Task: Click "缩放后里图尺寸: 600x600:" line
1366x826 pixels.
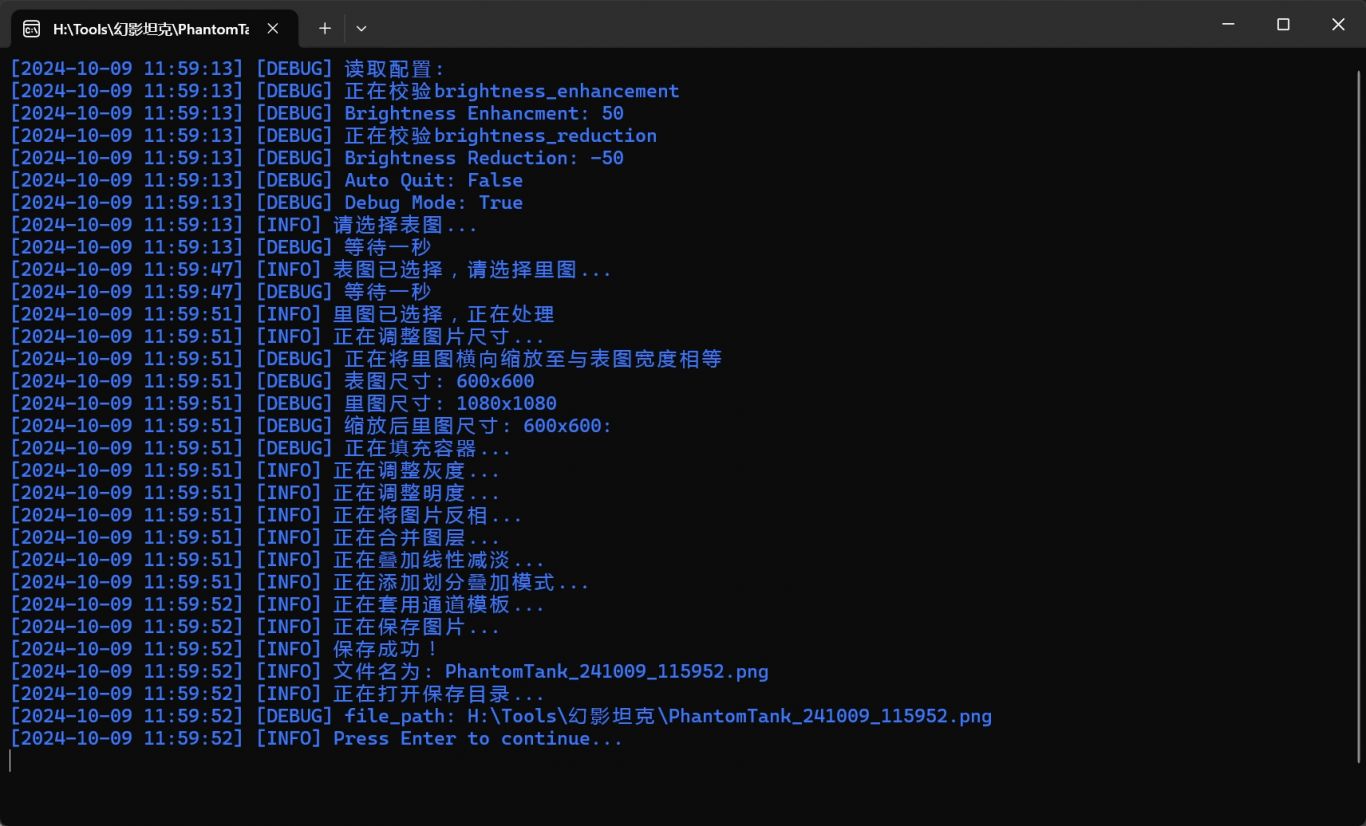Action: click(x=311, y=426)
